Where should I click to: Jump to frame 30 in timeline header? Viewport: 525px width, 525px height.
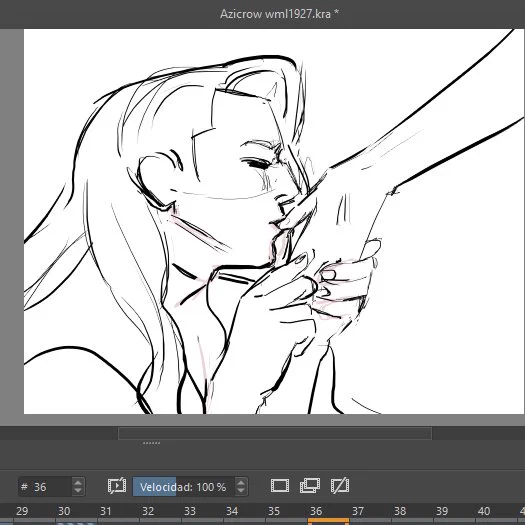tap(64, 511)
